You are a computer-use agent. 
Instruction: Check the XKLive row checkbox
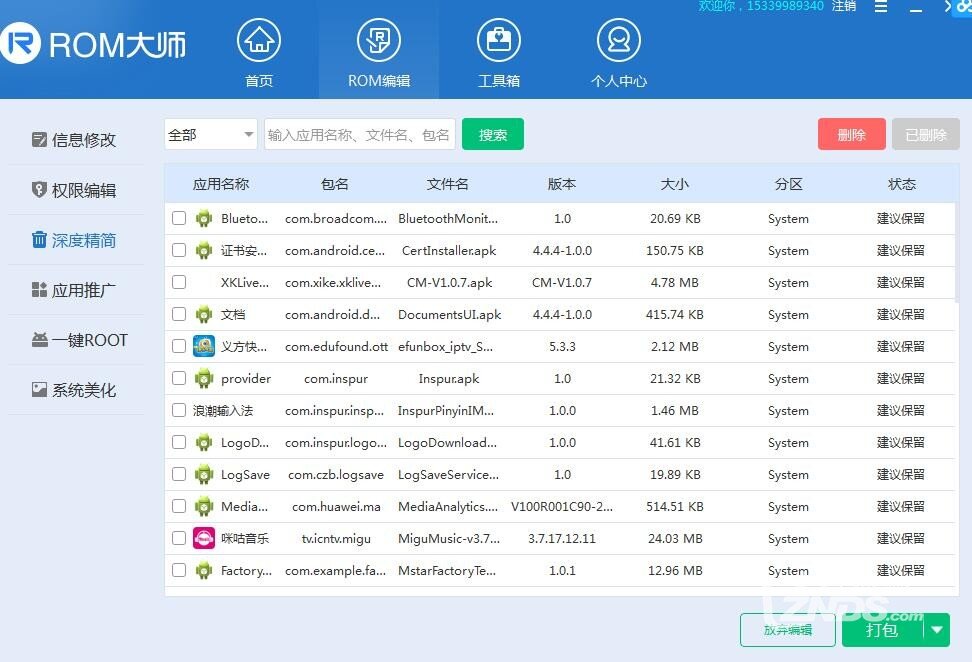click(x=179, y=282)
